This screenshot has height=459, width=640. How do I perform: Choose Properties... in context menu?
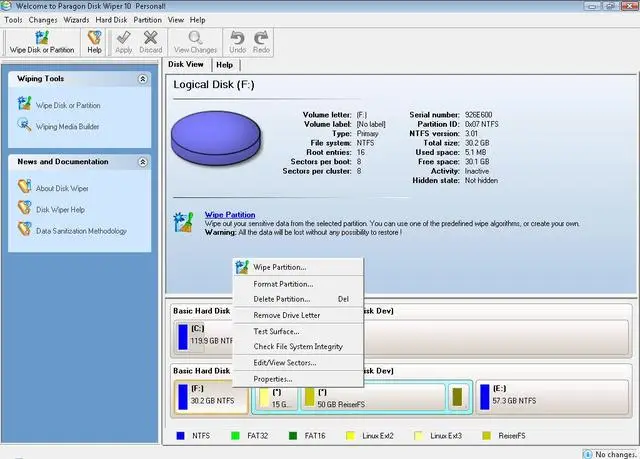(298, 379)
